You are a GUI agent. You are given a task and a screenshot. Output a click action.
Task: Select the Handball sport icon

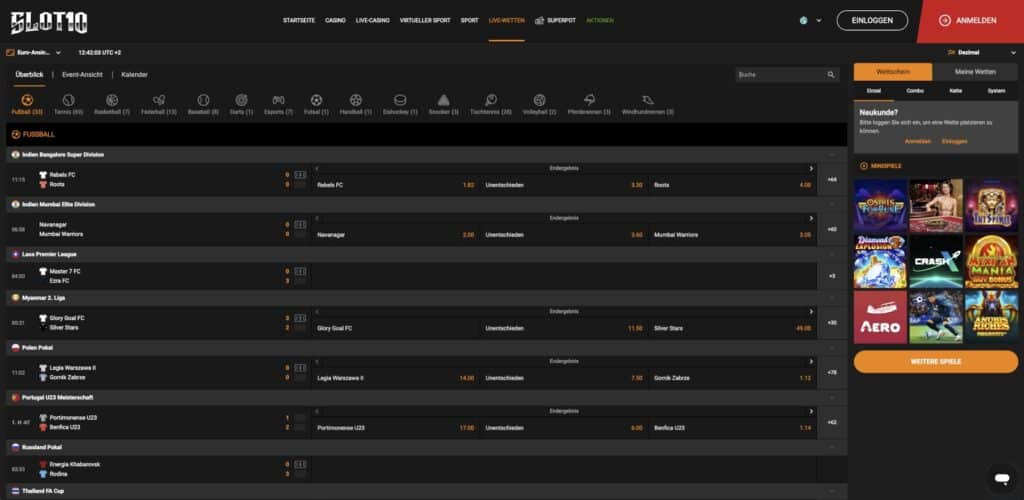[x=355, y=101]
